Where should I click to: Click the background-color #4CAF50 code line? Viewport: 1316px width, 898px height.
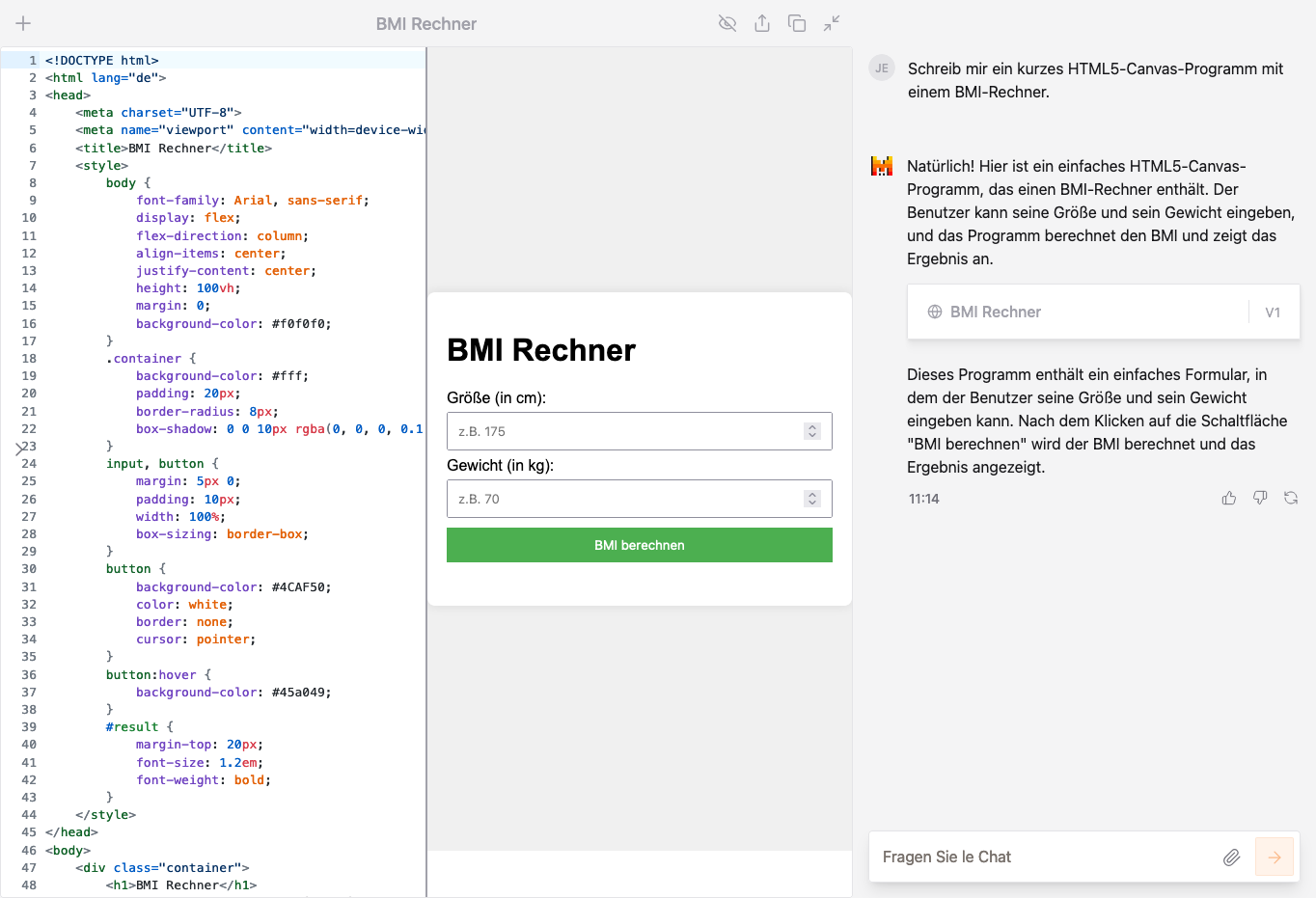coord(233,586)
